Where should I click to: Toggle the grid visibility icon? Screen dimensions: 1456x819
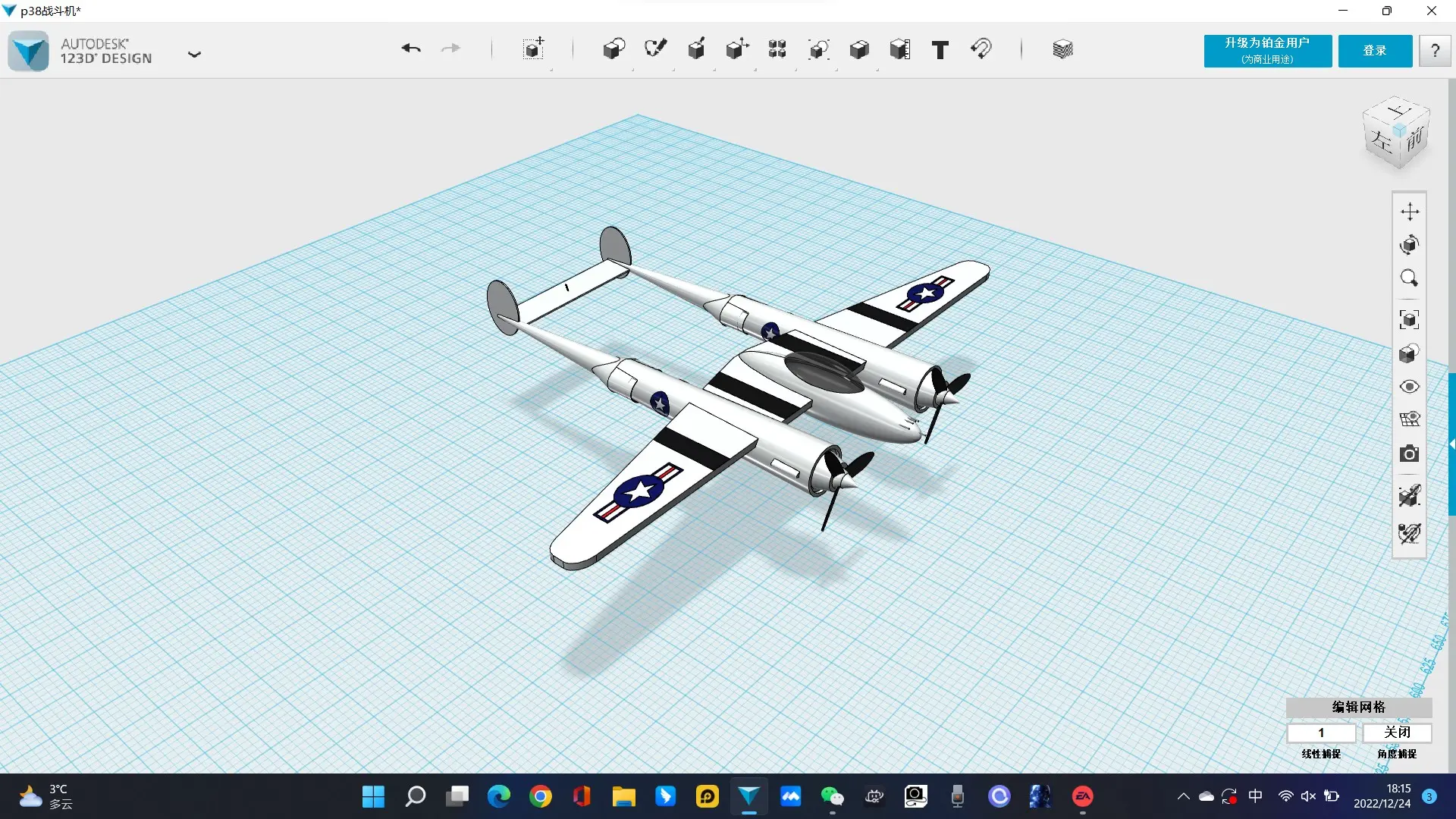(1410, 419)
